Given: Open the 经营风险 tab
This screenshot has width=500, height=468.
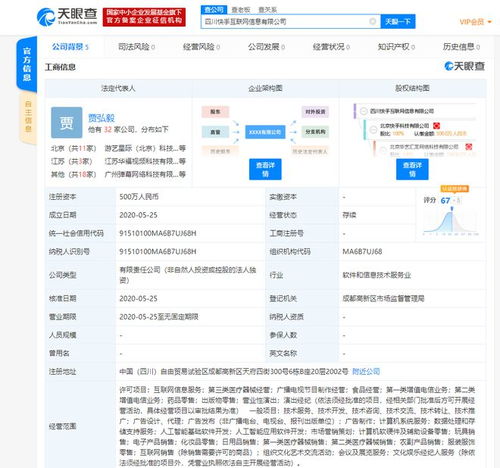Looking at the screenshot, I should tap(201, 47).
